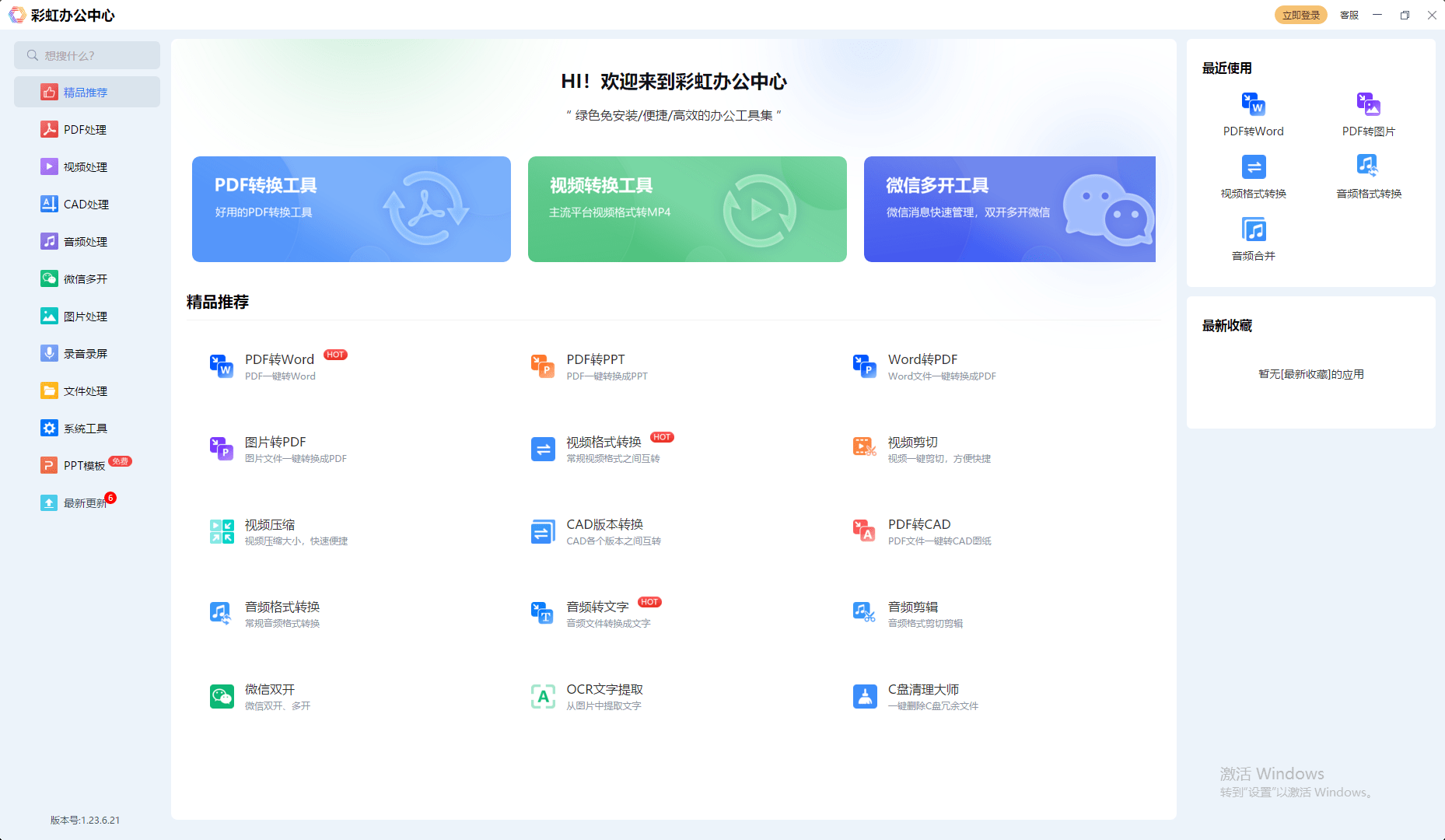Image resolution: width=1445 pixels, height=840 pixels.
Task: Open 图片处理 sidebar category
Action: coord(87,316)
